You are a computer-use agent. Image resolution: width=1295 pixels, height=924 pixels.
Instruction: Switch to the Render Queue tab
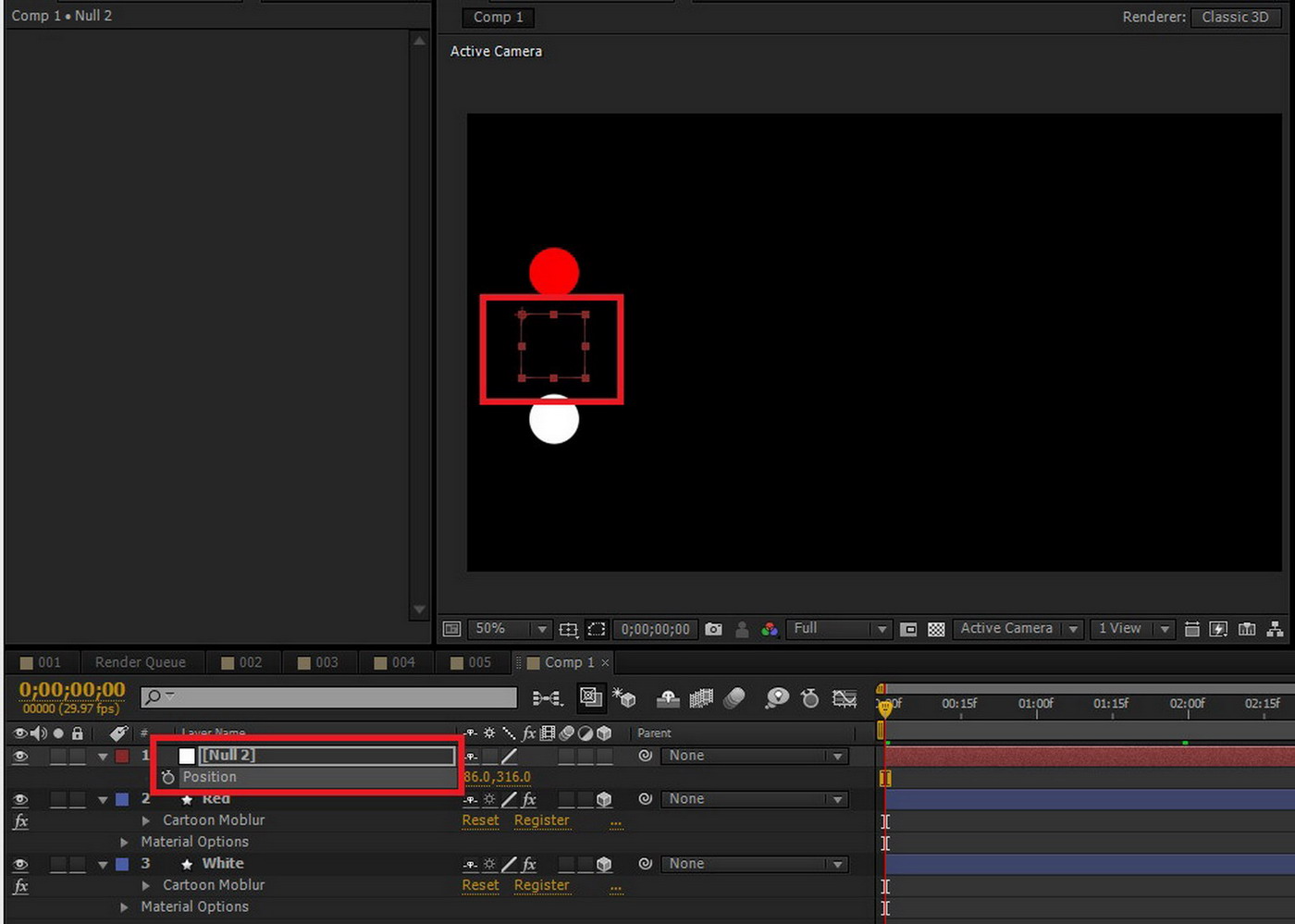click(140, 662)
